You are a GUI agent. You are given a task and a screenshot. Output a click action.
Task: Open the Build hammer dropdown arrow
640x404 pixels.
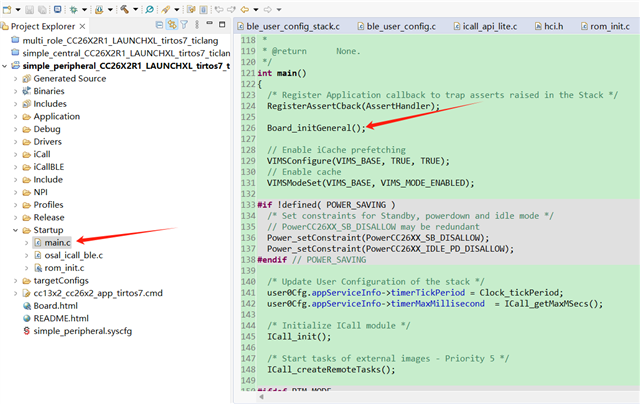[136, 9]
